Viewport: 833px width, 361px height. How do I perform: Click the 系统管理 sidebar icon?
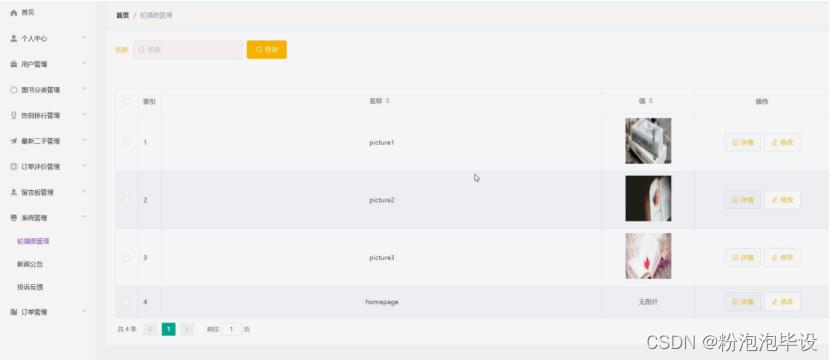point(14,218)
